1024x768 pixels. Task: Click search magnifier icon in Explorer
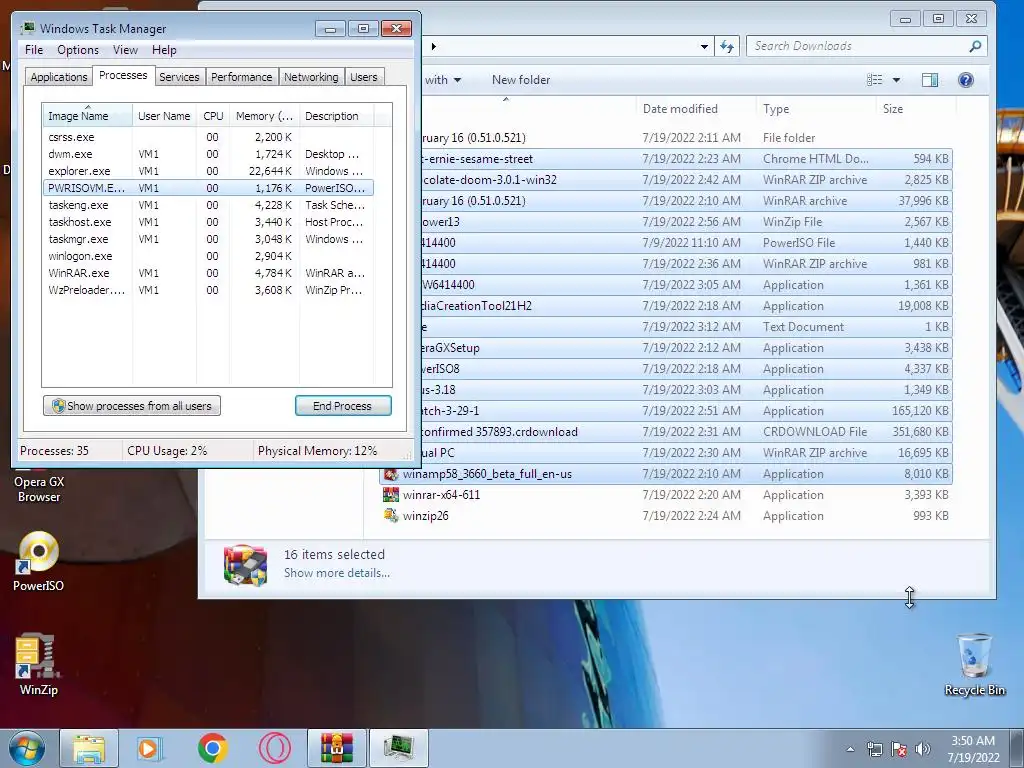975,46
